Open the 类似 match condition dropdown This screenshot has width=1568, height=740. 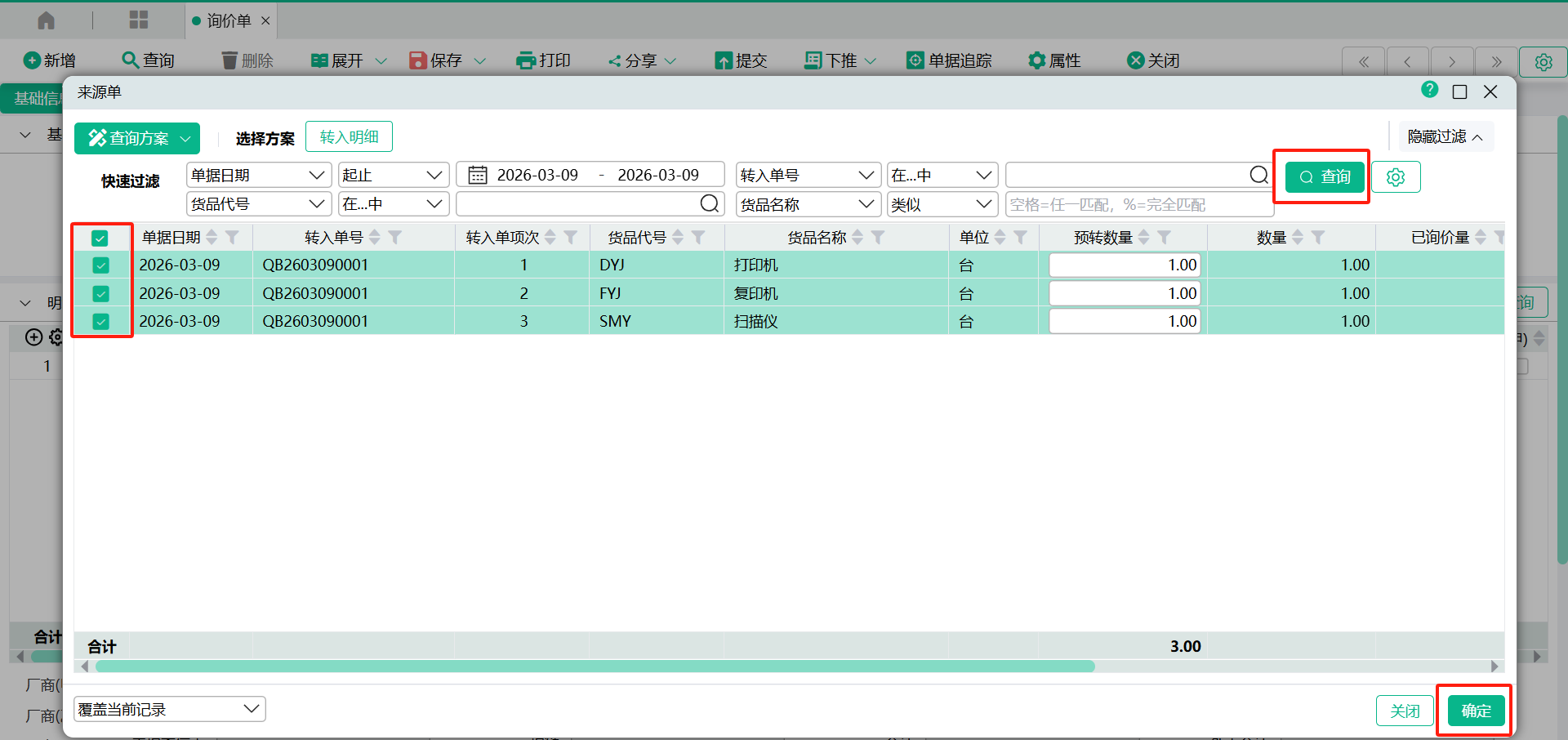(x=942, y=204)
